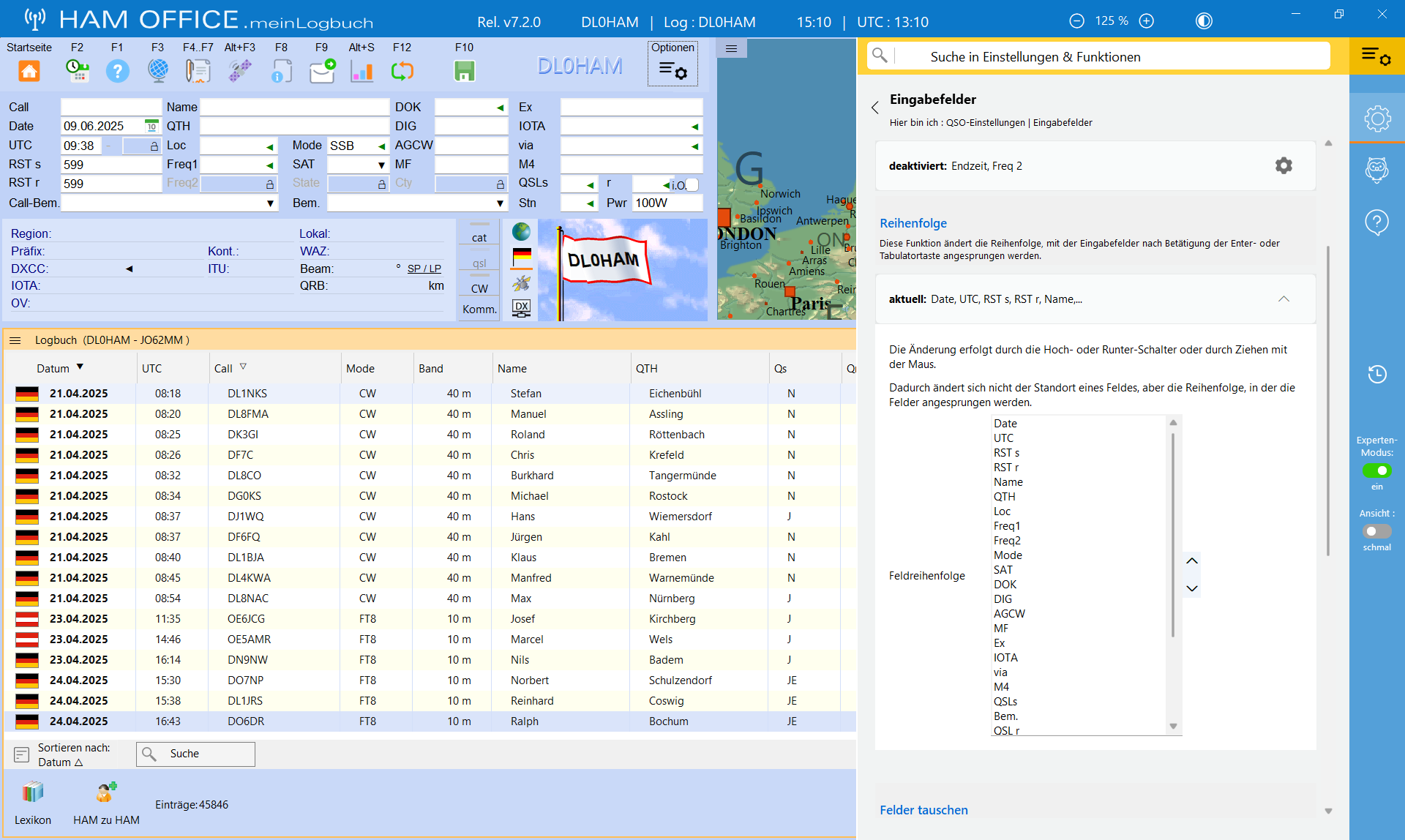Viewport: 1405px width, 840px height.
Task: Open the F3 globe icon
Action: pyautogui.click(x=157, y=71)
